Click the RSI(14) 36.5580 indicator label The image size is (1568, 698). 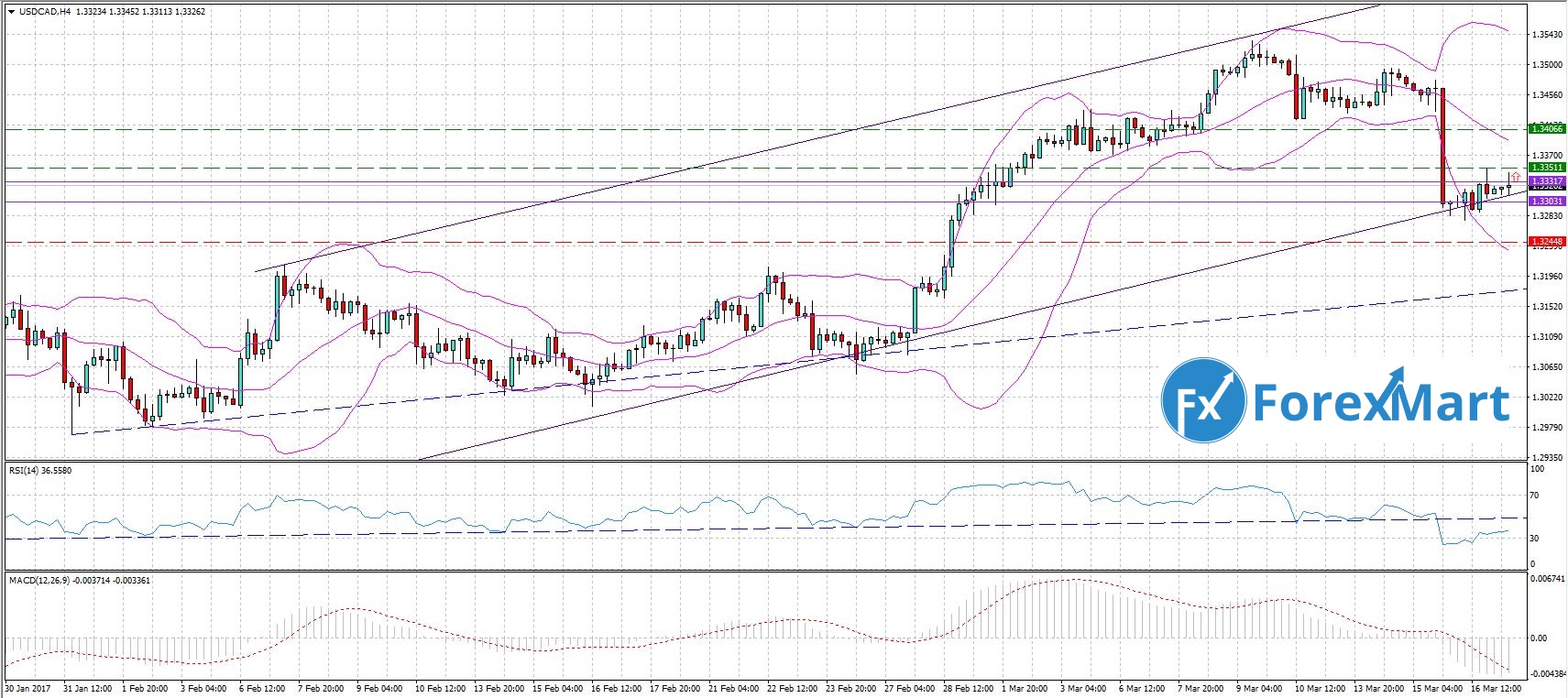(x=39, y=471)
